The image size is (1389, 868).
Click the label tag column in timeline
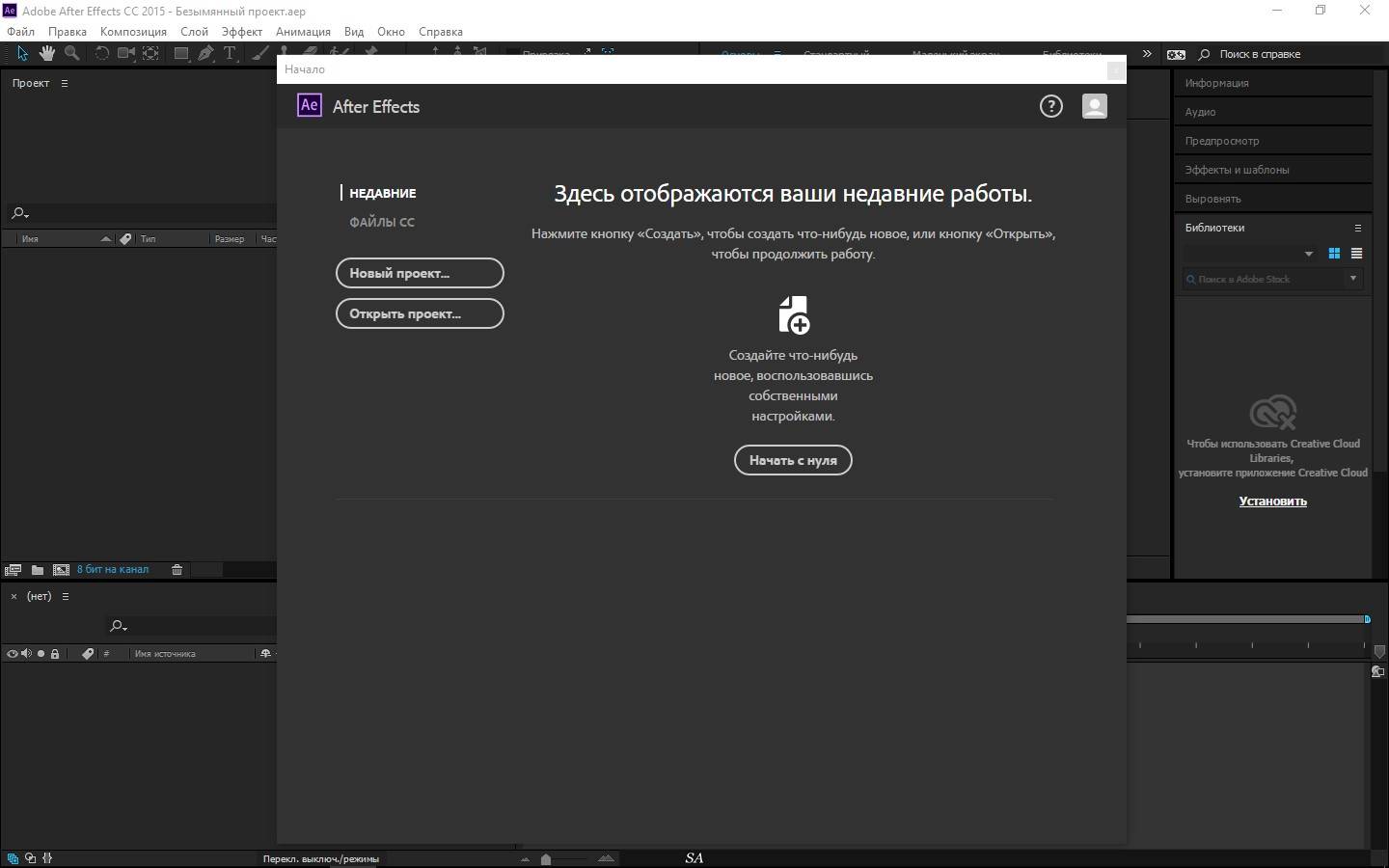point(88,654)
